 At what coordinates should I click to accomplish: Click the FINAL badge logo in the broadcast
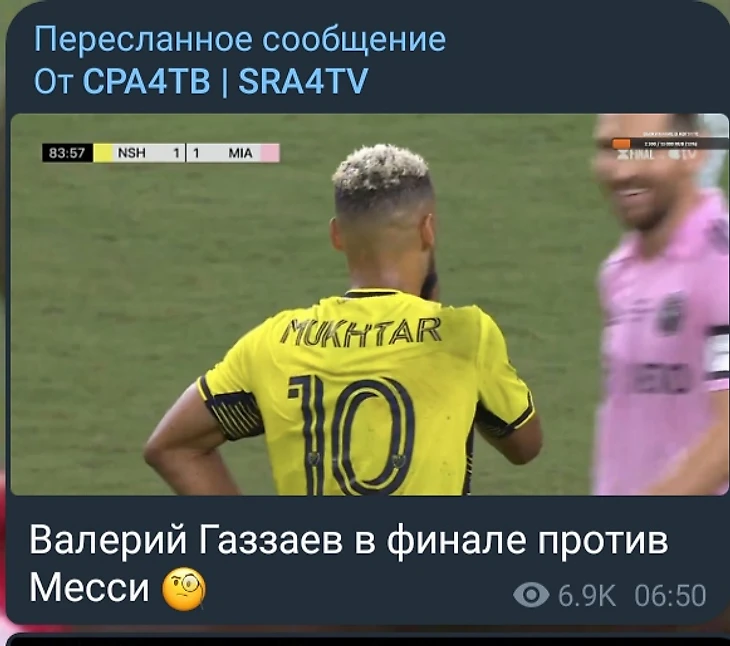coord(636,155)
